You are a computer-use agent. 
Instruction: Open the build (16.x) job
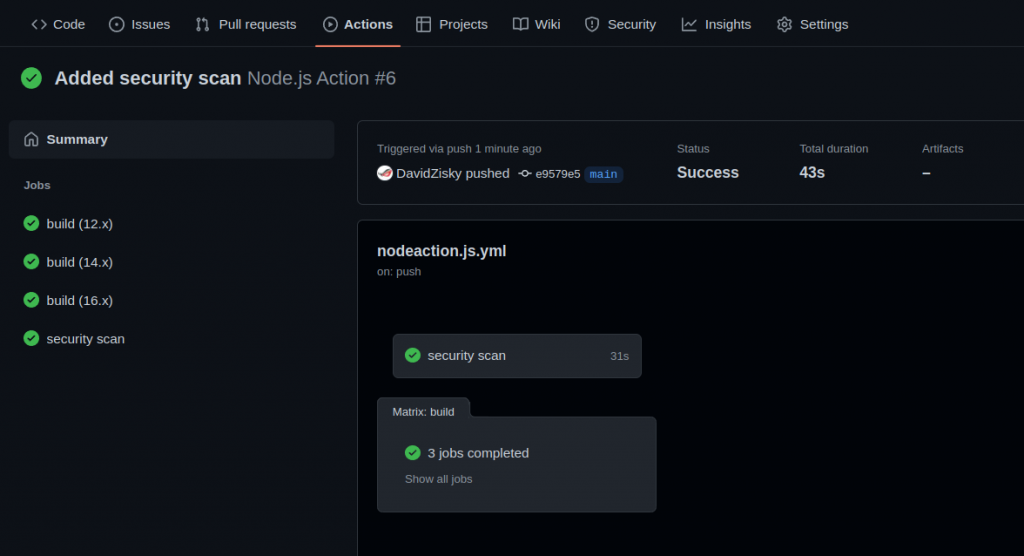coord(79,300)
